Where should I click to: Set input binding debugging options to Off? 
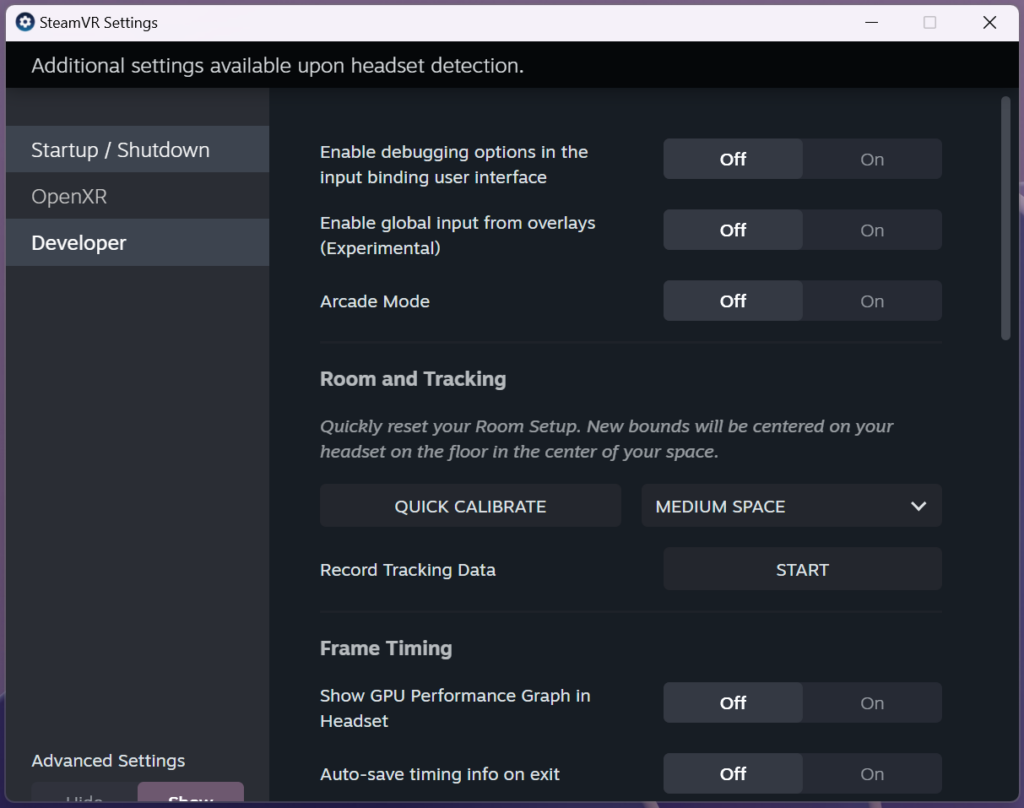(733, 159)
